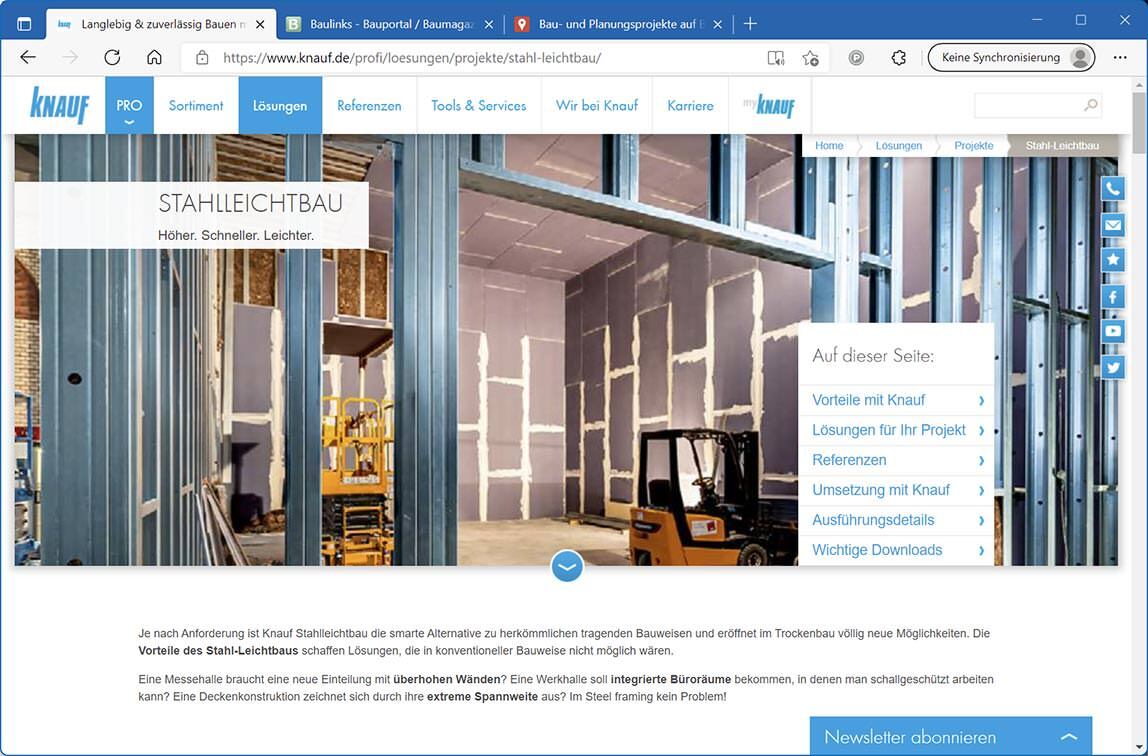Jump to Referenzen section in sidebar list
The width and height of the screenshot is (1148, 756).
(x=897, y=460)
